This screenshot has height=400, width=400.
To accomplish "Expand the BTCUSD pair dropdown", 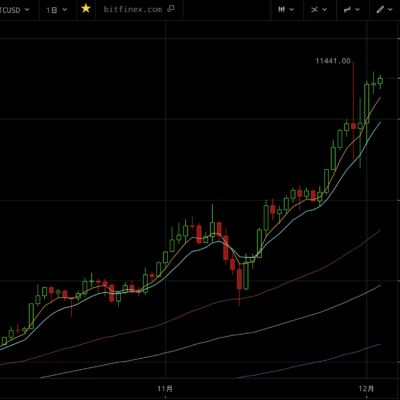I will (x=15, y=10).
